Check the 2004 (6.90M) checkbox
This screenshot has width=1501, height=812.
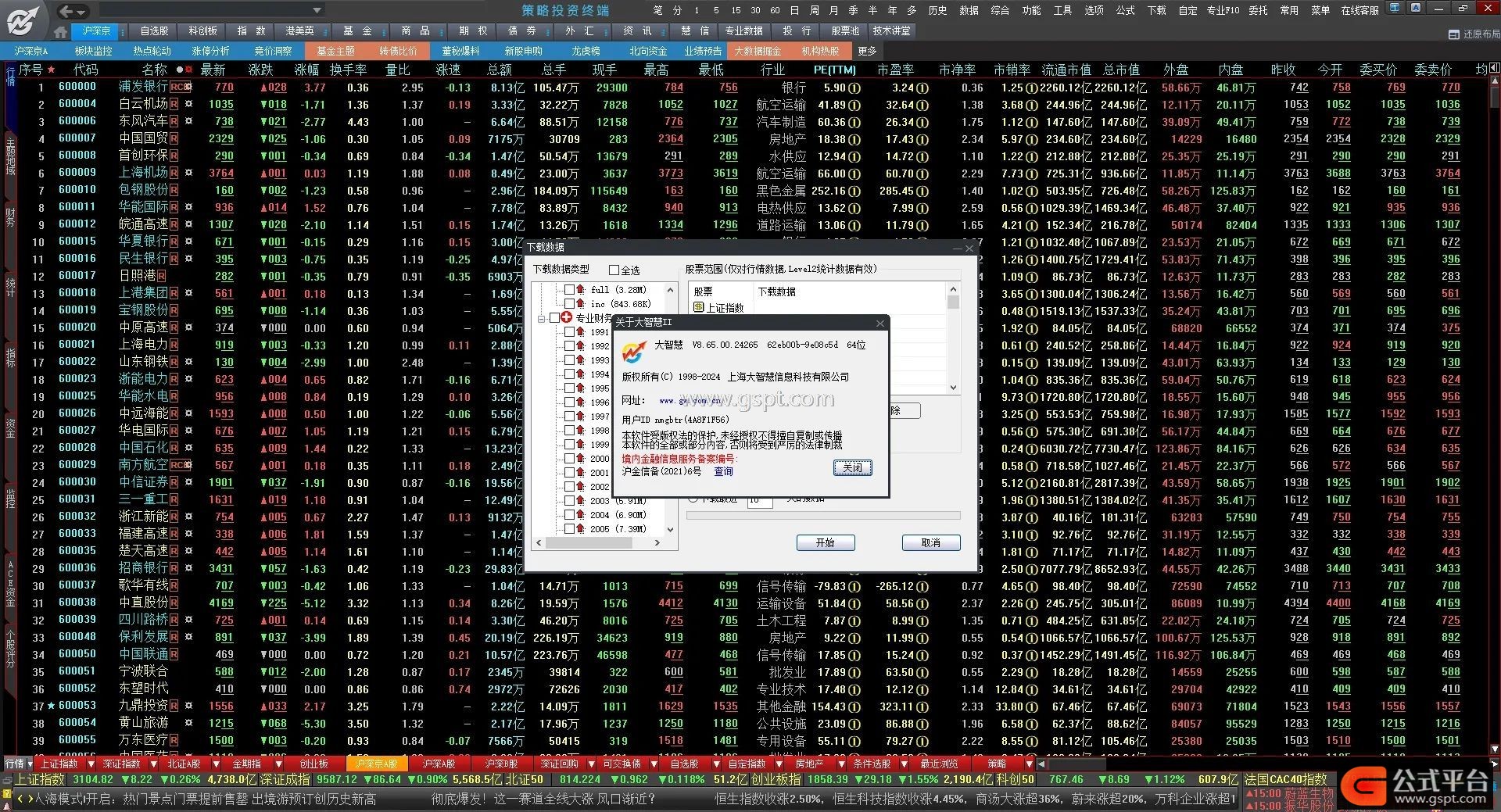pyautogui.click(x=569, y=514)
